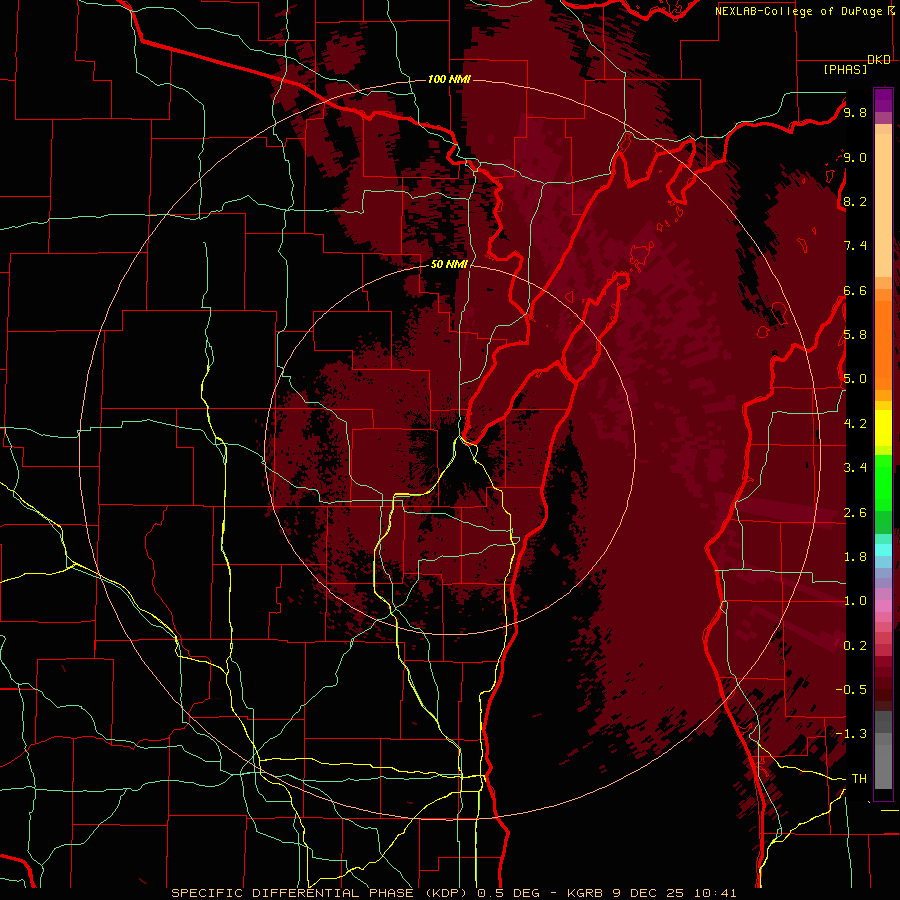Click the 1.8 value on the legend
900x900 pixels.
point(855,557)
